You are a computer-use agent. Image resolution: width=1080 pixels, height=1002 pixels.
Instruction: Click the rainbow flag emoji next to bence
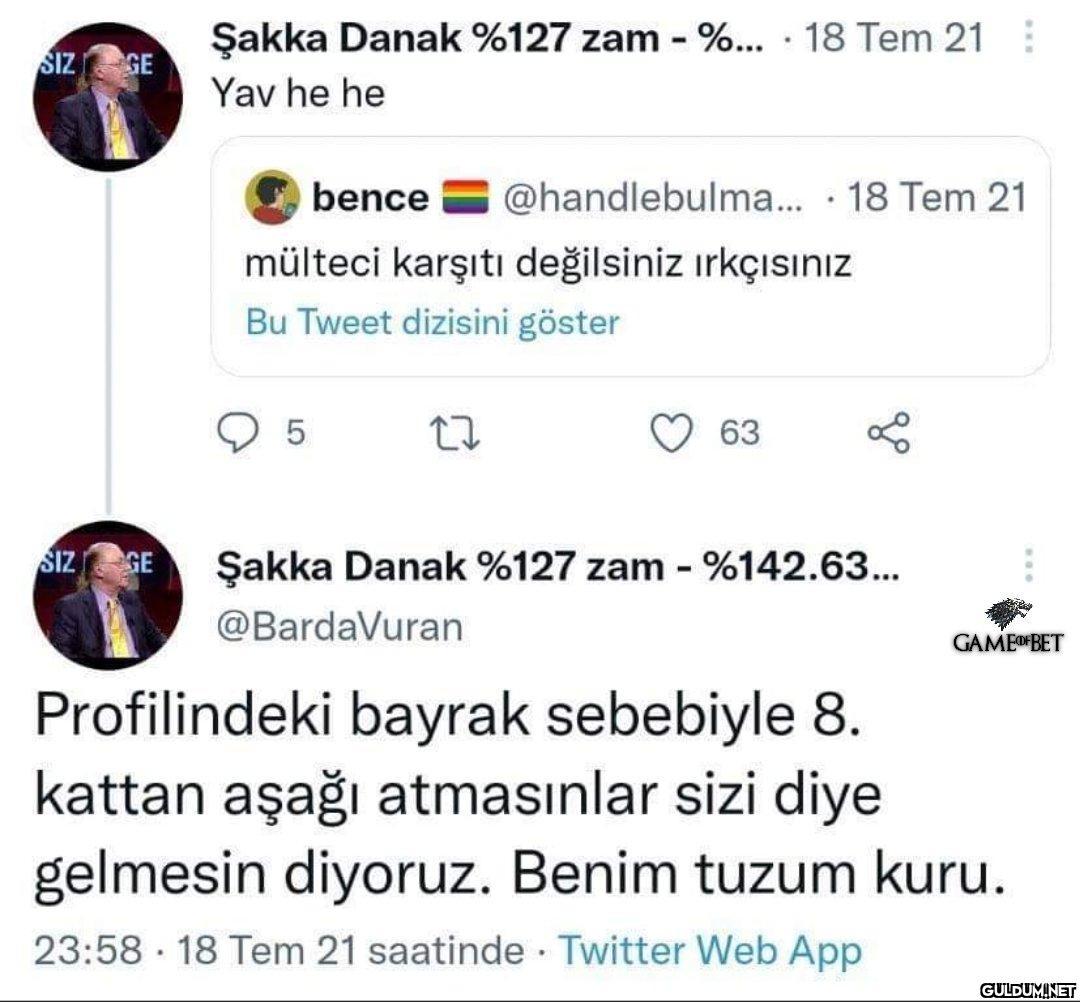coord(461,197)
